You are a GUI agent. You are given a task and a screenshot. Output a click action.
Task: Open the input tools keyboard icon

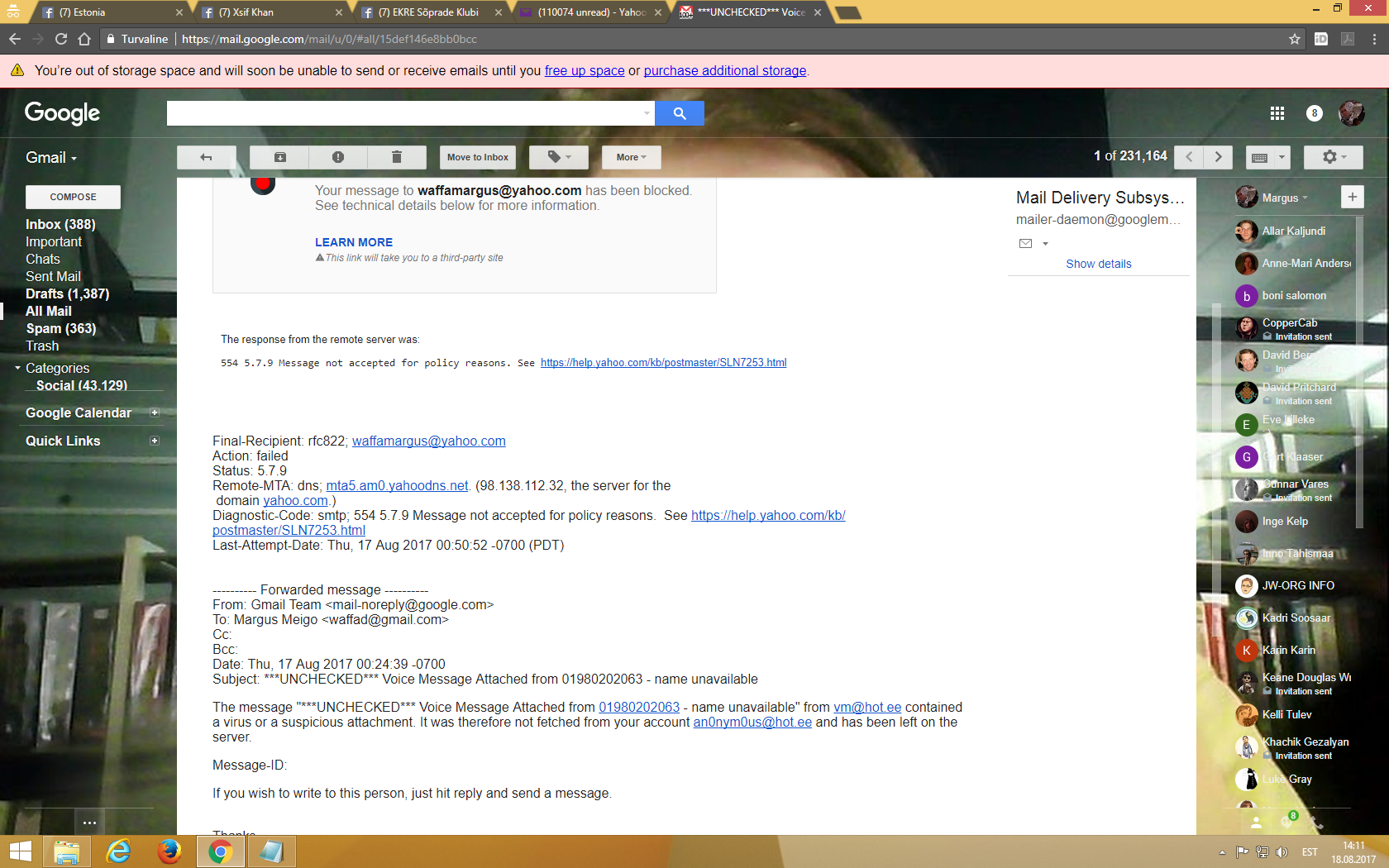pos(1259,157)
